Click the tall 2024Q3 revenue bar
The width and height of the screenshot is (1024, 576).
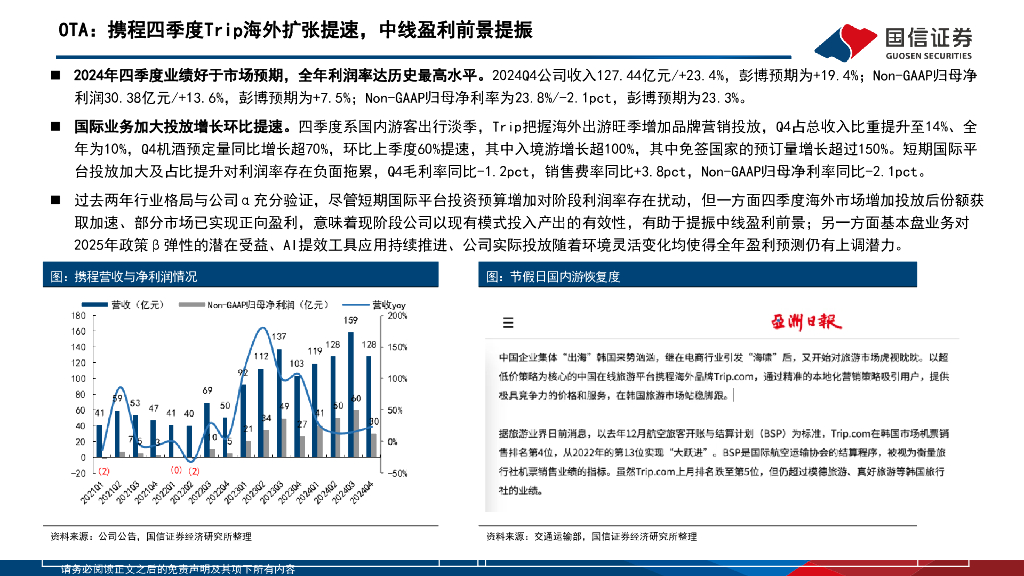(351, 394)
